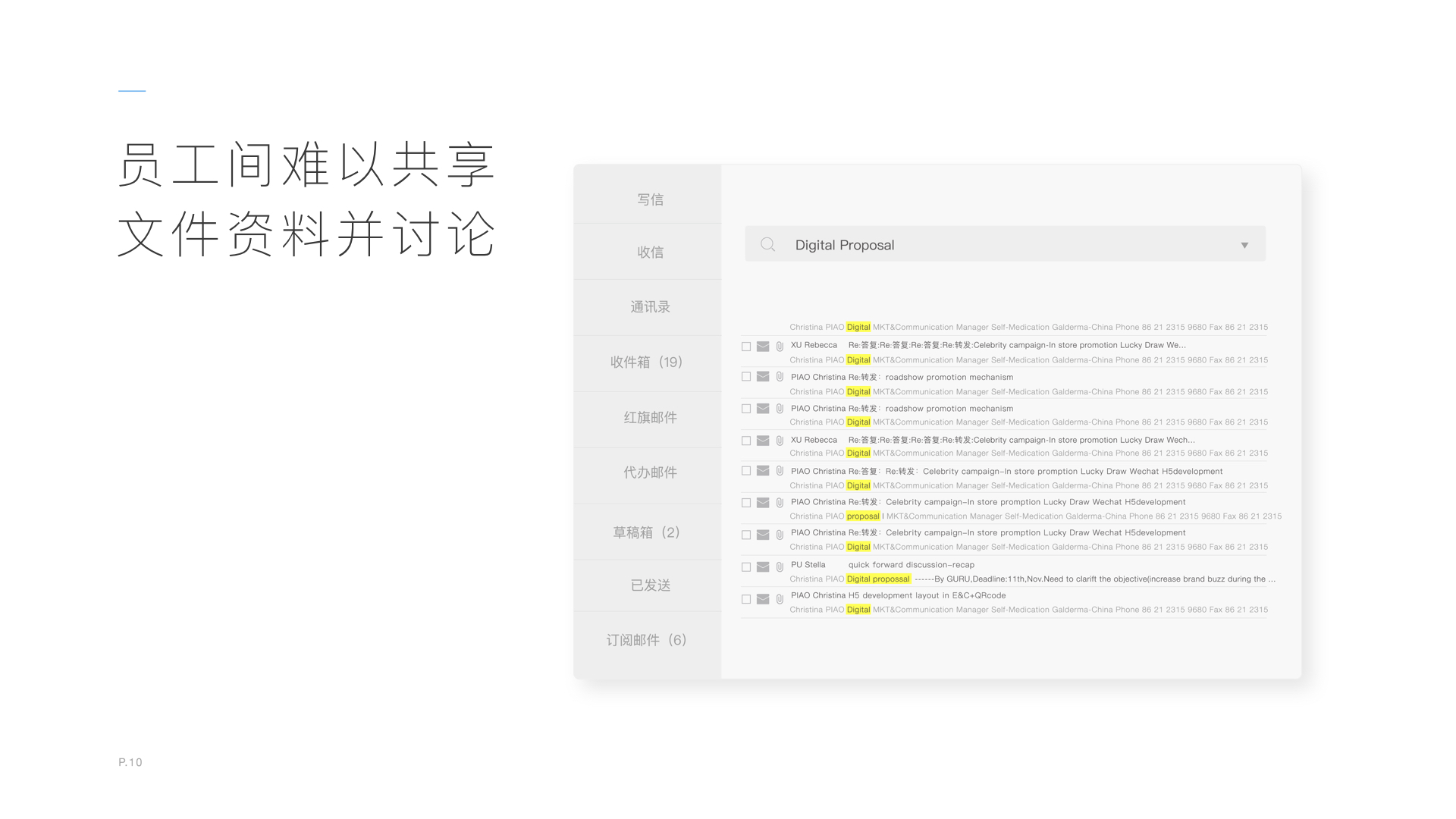Click envelope icon on PU Stella email
The height and width of the screenshot is (819, 1456).
763,567
